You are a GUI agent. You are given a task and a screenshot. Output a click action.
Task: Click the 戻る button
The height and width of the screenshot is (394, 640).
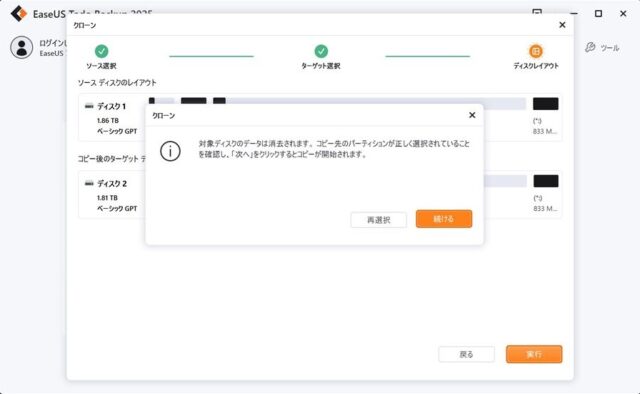[x=466, y=354]
